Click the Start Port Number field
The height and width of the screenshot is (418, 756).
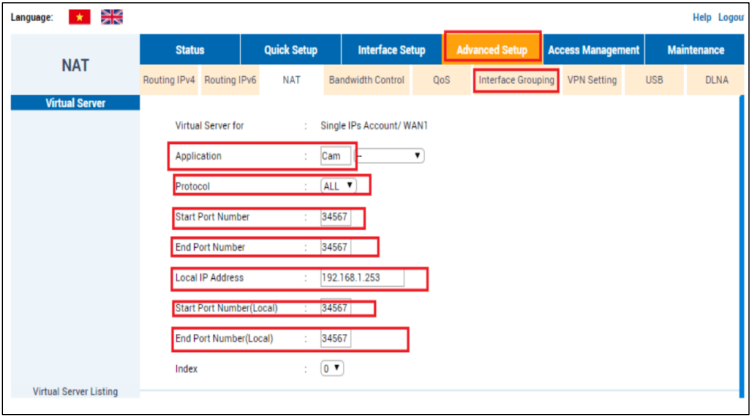pos(335,217)
